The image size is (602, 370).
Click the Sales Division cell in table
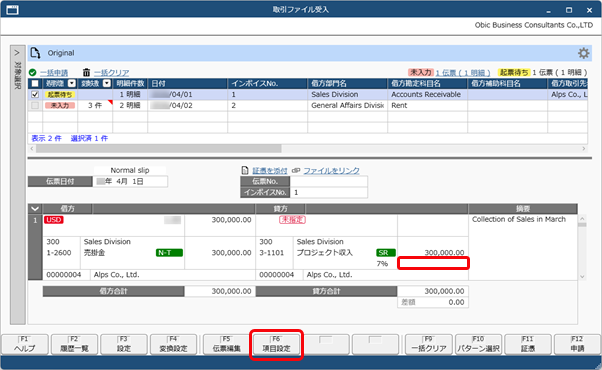[347, 94]
